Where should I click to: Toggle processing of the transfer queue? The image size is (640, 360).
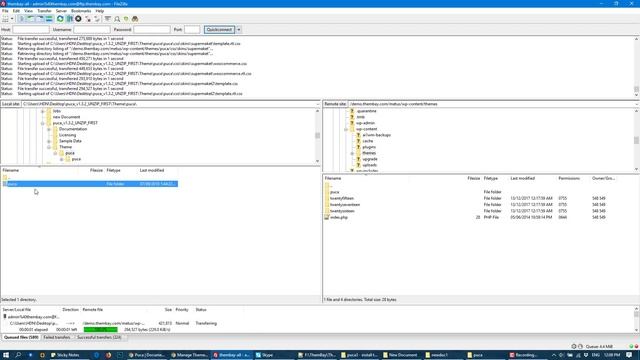coord(69,19)
